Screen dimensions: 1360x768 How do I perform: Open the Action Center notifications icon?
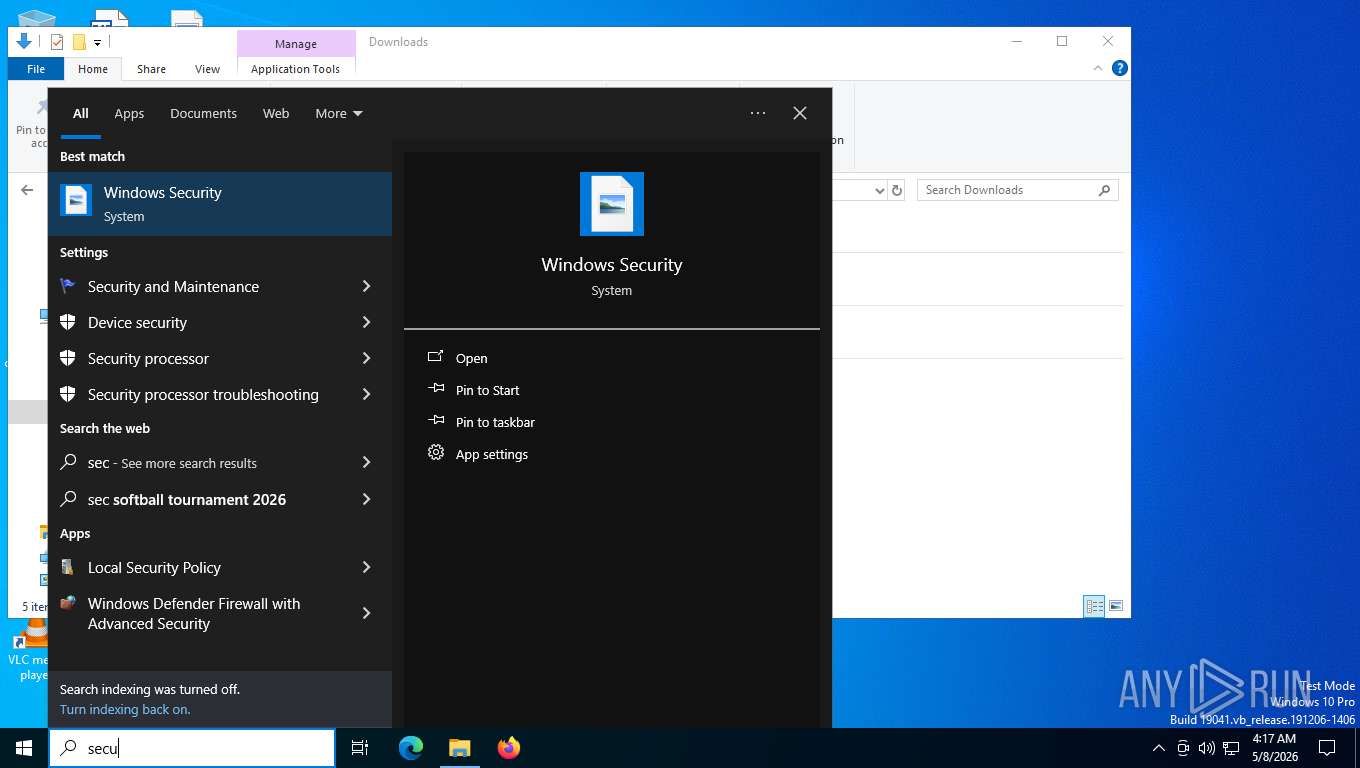1327,748
